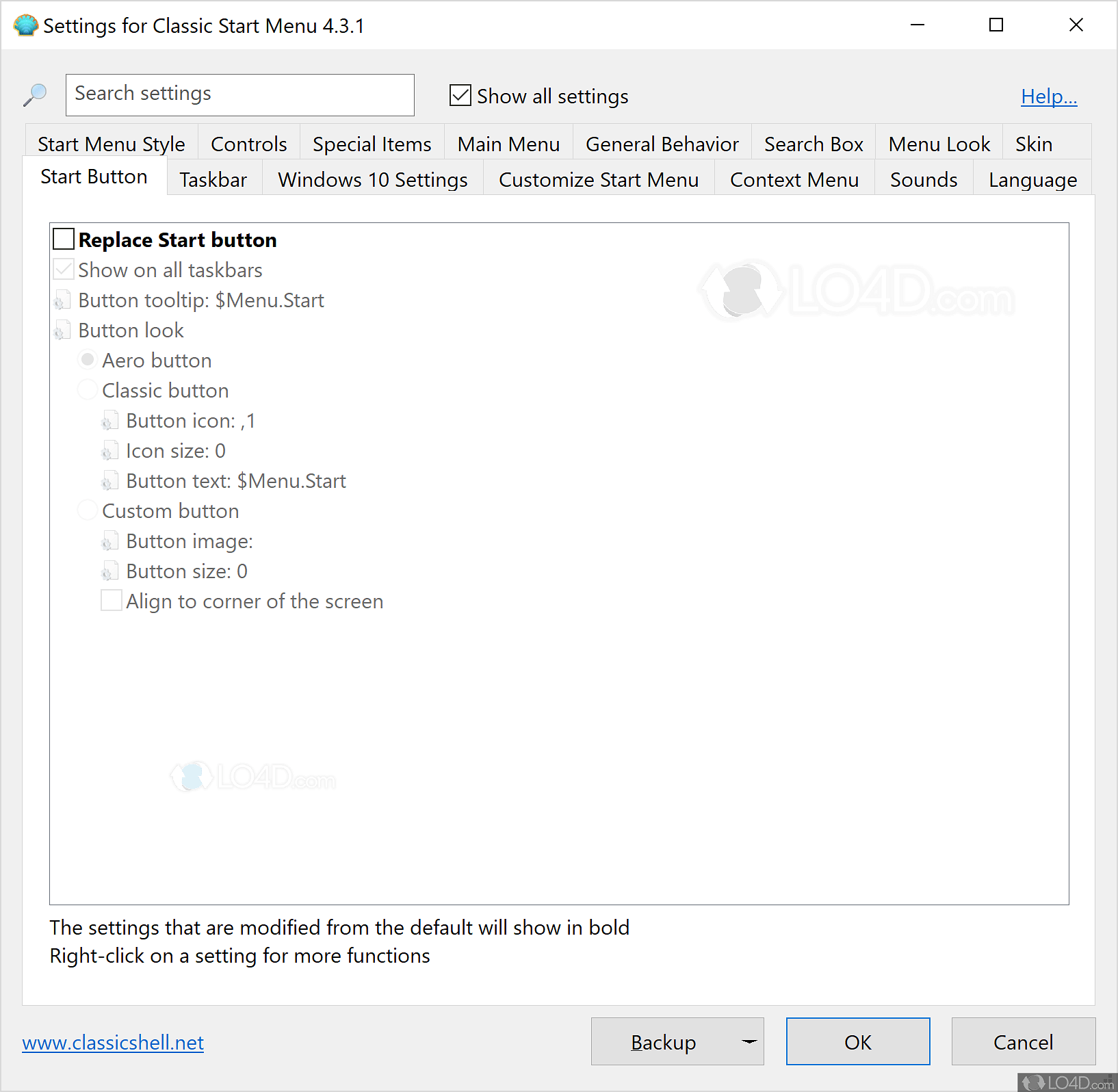Click the 'Button look' setting text
The width and height of the screenshot is (1118, 1092).
(x=131, y=330)
